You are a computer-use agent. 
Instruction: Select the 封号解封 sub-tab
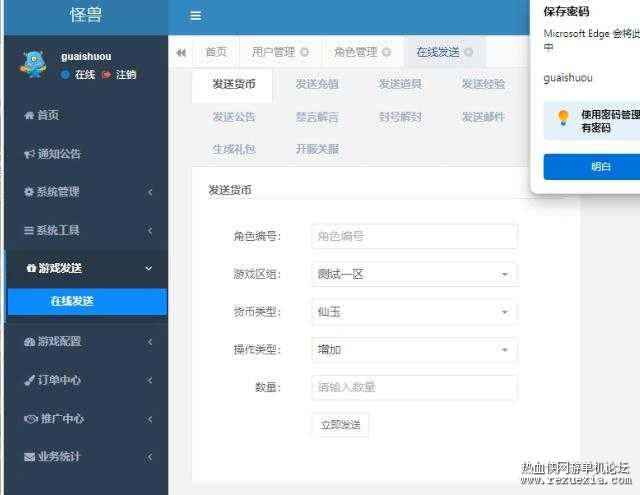pyautogui.click(x=400, y=118)
